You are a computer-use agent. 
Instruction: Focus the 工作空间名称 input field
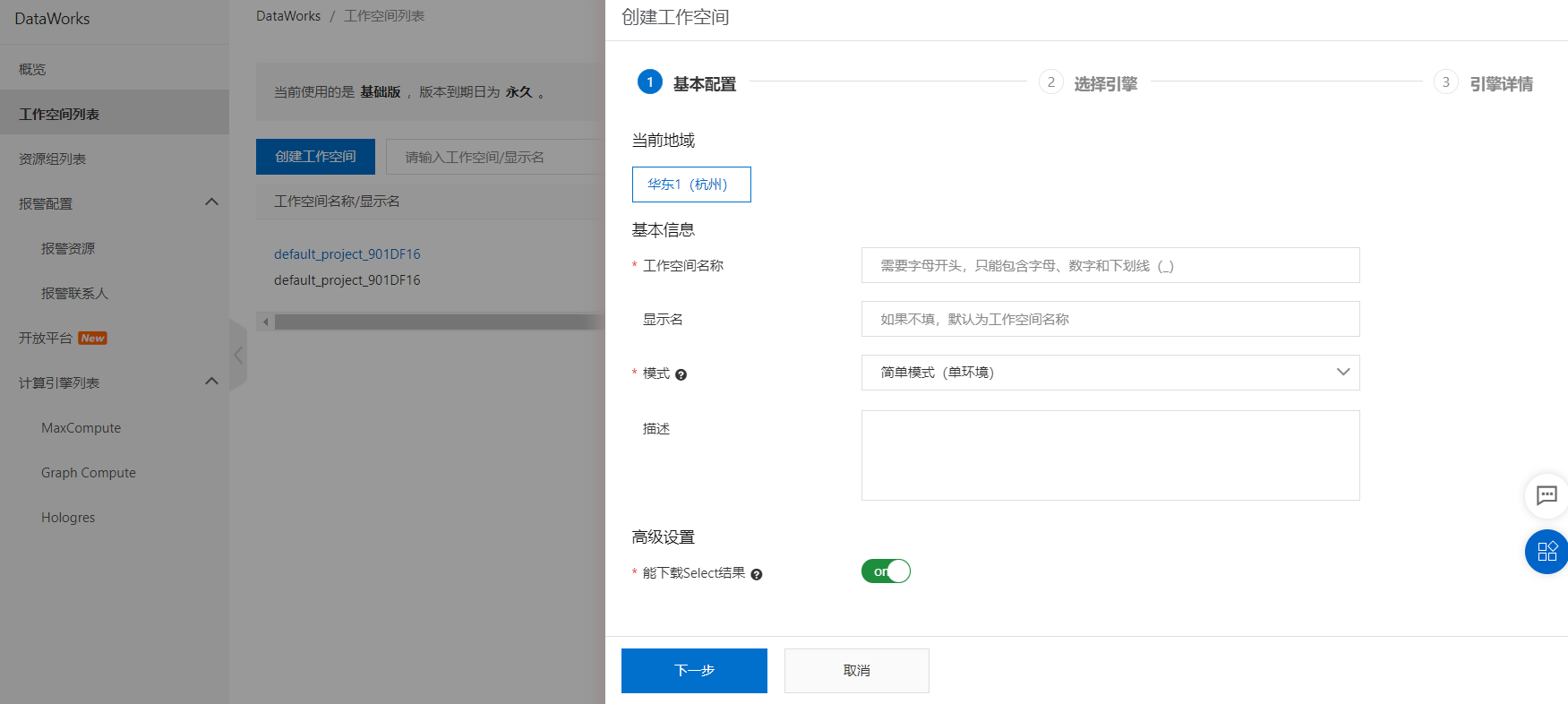1110,265
